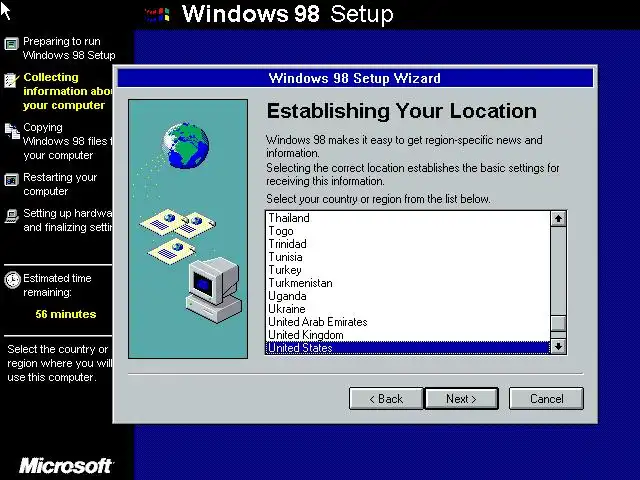Select Thailand in the country list
640x480 pixels.
tap(407, 218)
